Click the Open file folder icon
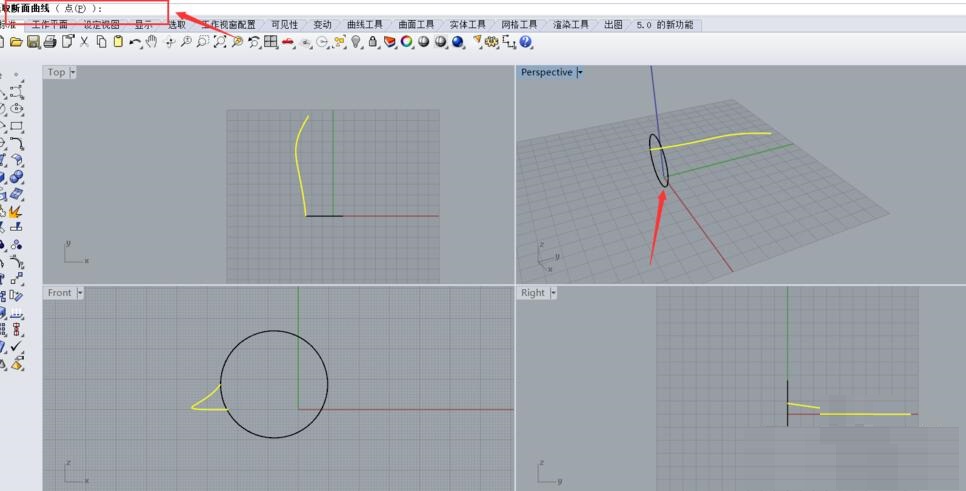 (16, 42)
